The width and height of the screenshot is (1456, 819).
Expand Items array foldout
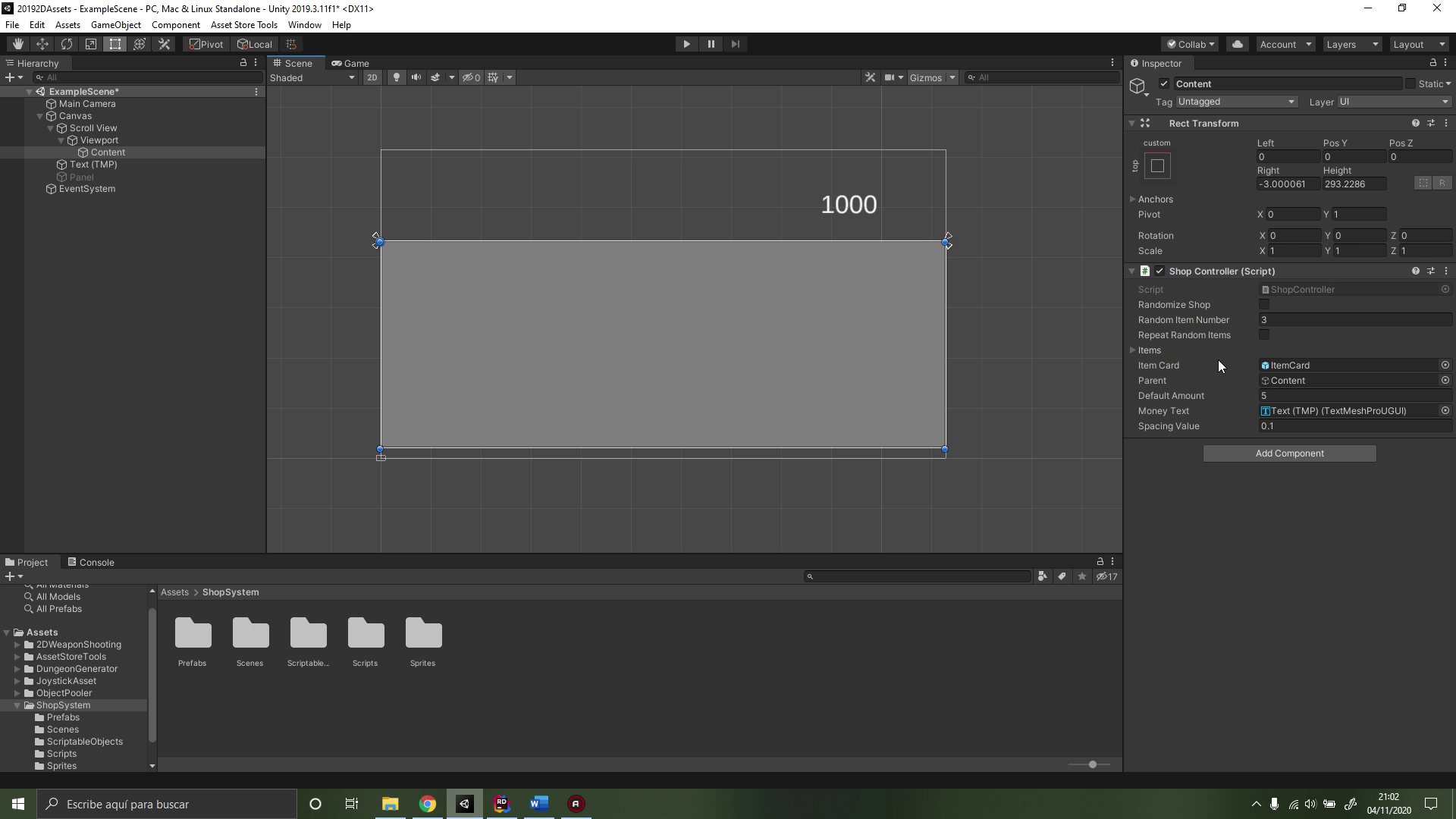1132,350
